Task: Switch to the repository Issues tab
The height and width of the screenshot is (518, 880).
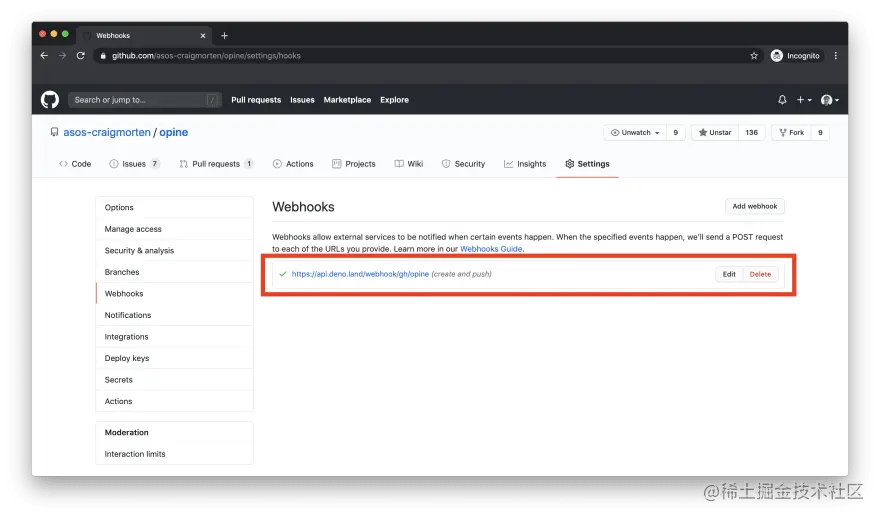Action: [x=134, y=164]
